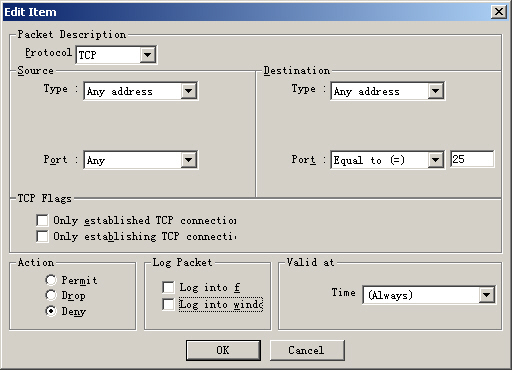Click the destination port number field containing 25
Screen dimensions: 512x370
(472, 159)
